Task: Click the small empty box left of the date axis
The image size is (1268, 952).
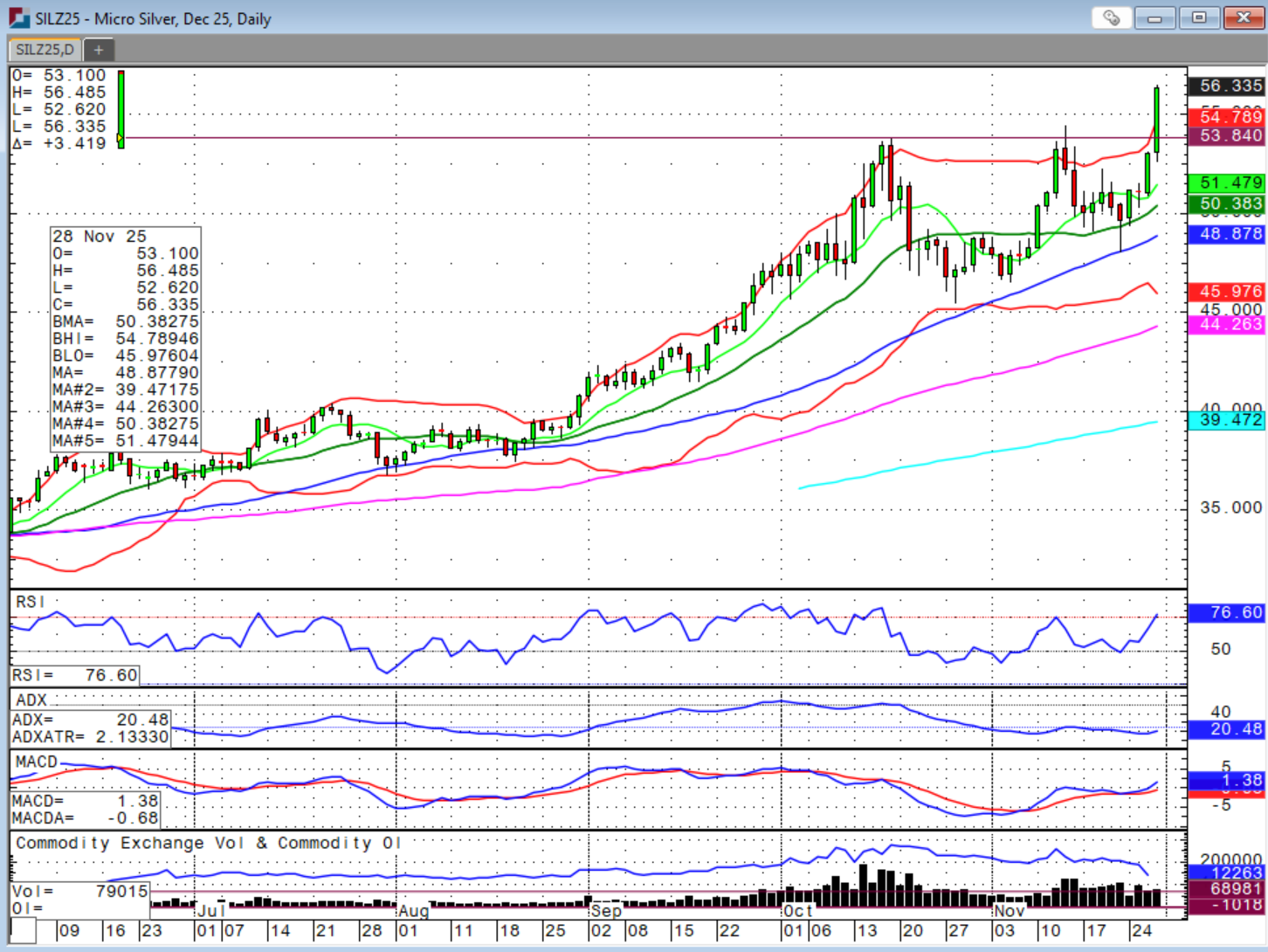Action: point(24,930)
